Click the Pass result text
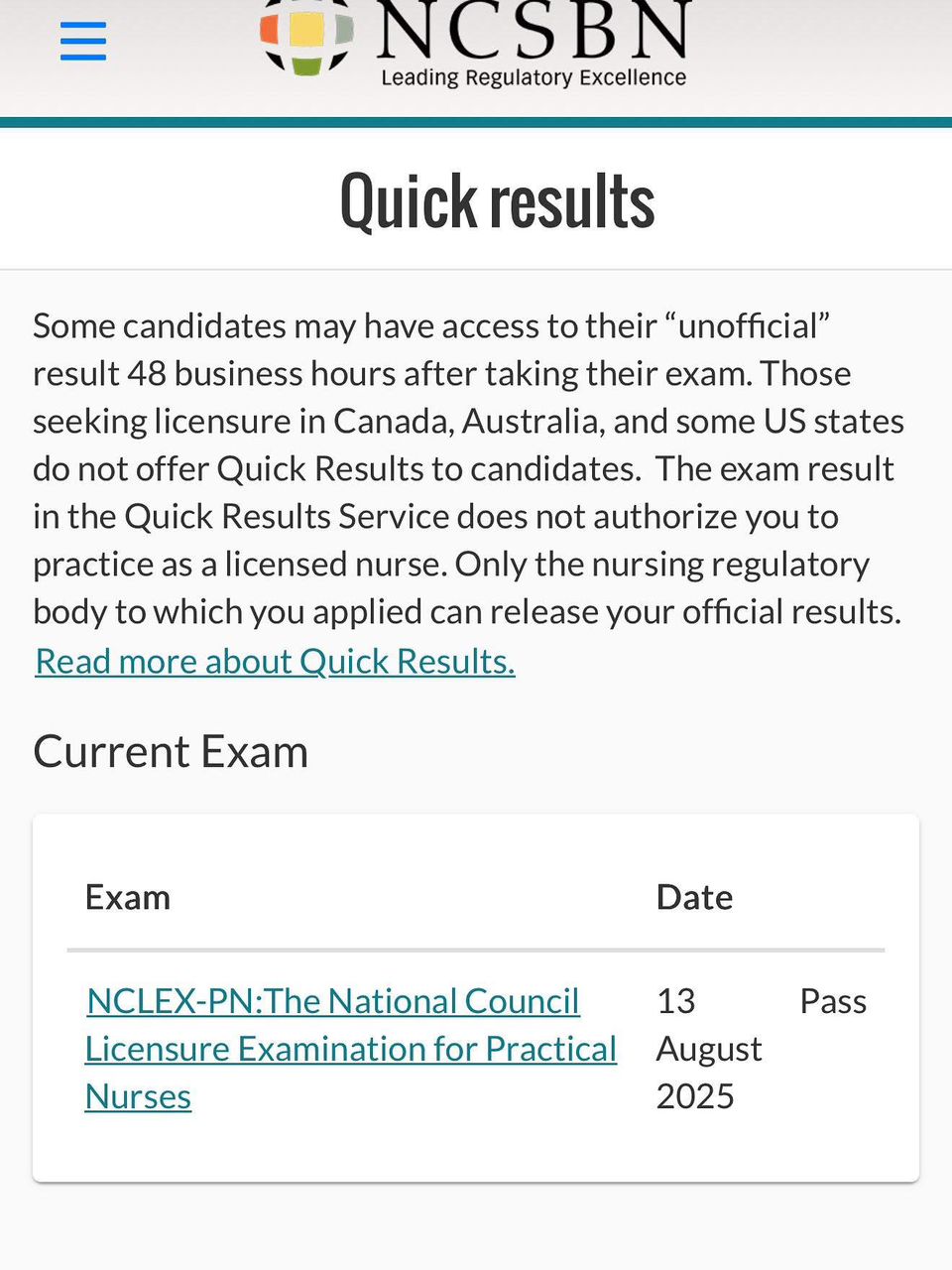The image size is (952, 1270). [x=833, y=1001]
